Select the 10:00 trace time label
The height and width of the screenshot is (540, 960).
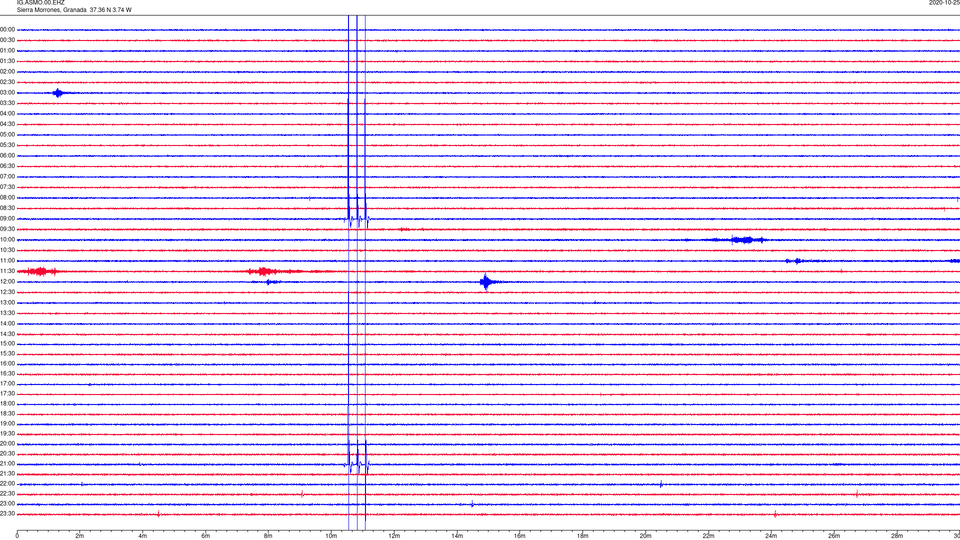point(7,239)
